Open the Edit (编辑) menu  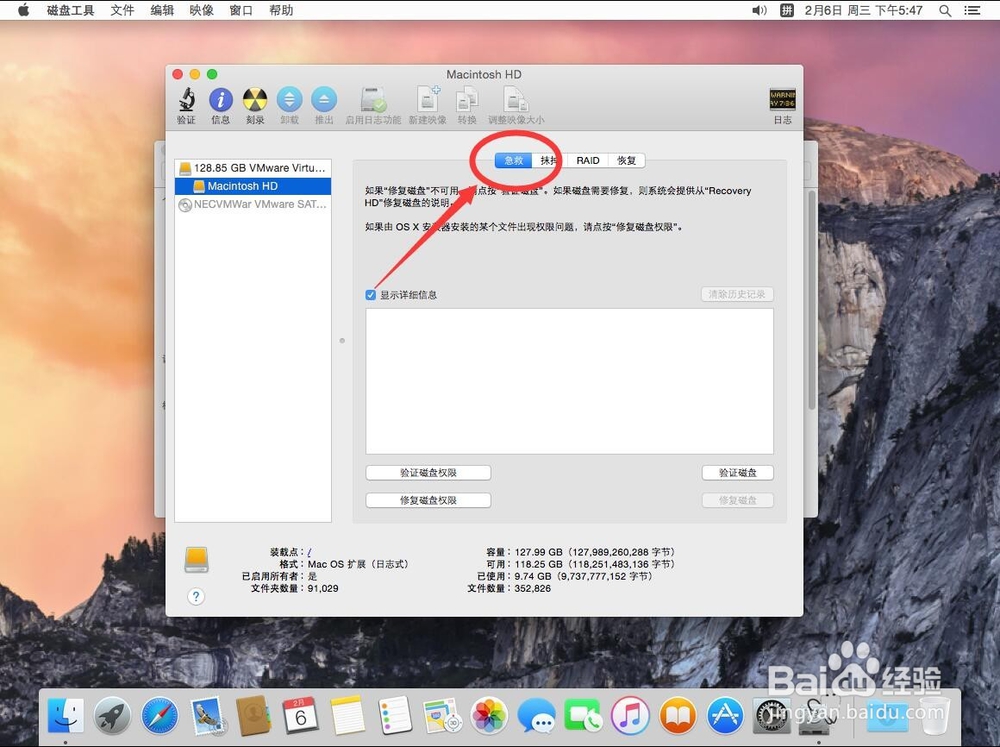[162, 10]
